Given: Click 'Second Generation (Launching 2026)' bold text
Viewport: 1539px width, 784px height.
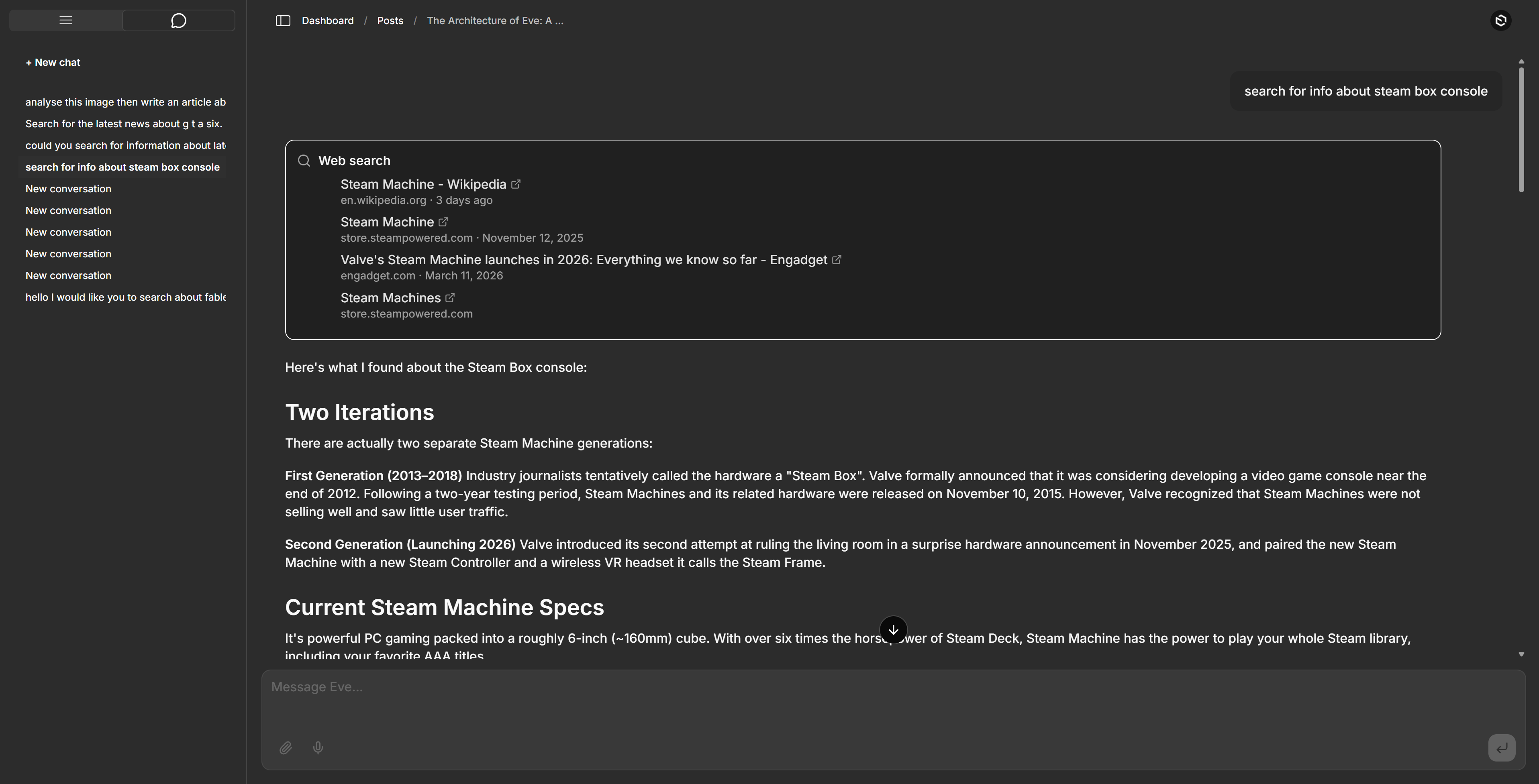Looking at the screenshot, I should (400, 545).
